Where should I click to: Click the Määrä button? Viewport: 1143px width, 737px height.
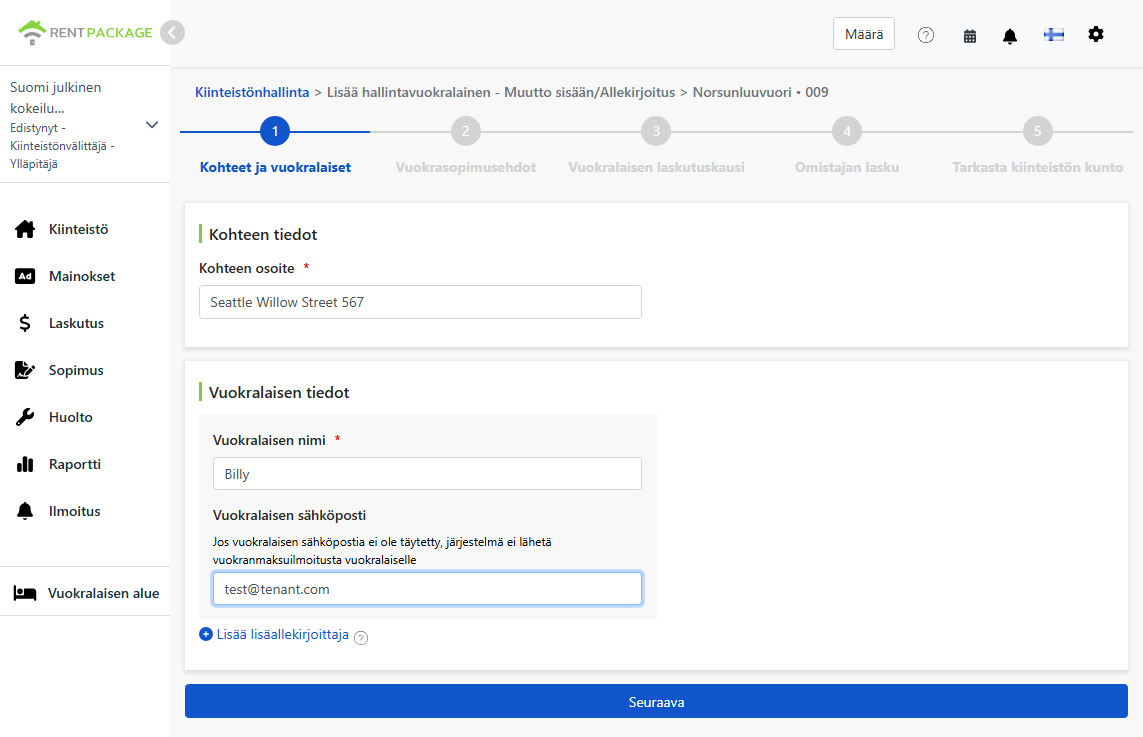(864, 34)
